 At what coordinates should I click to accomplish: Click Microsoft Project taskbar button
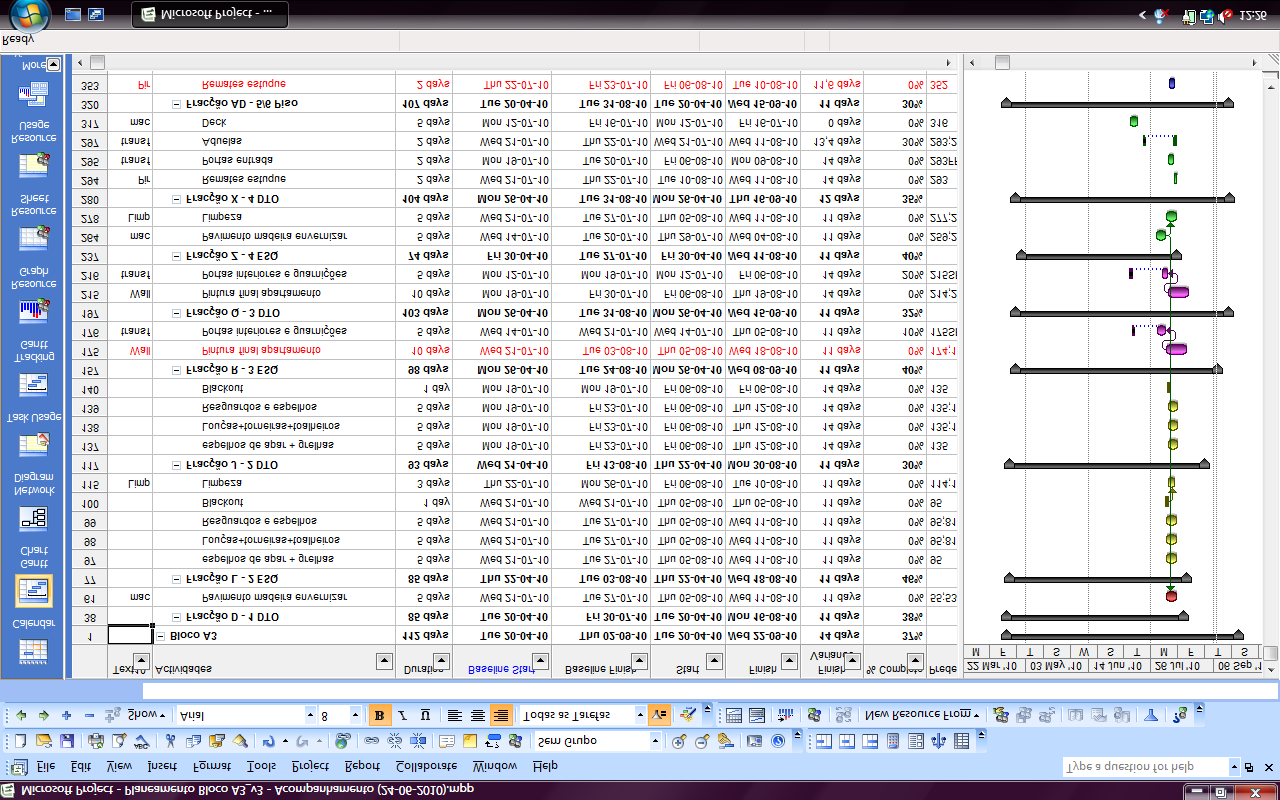[x=210, y=14]
